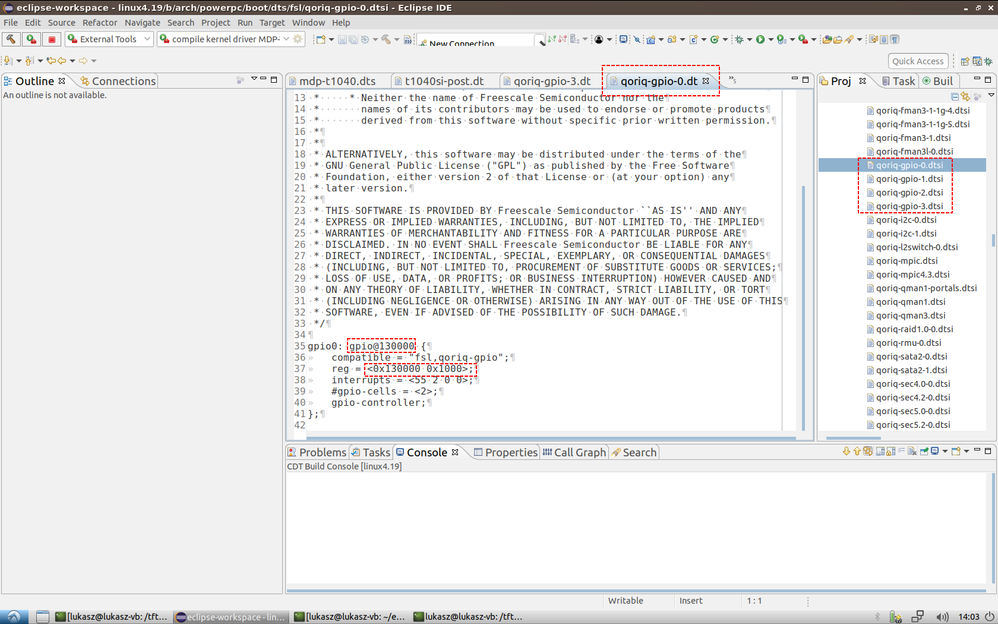Click the editor horizontal scrollbar
Screen dimensions: 998x624
551,438
